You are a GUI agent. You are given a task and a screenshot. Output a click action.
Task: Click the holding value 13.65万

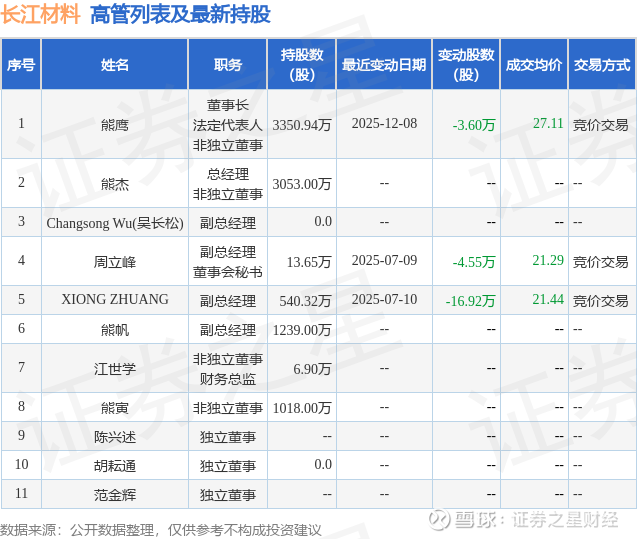309,262
